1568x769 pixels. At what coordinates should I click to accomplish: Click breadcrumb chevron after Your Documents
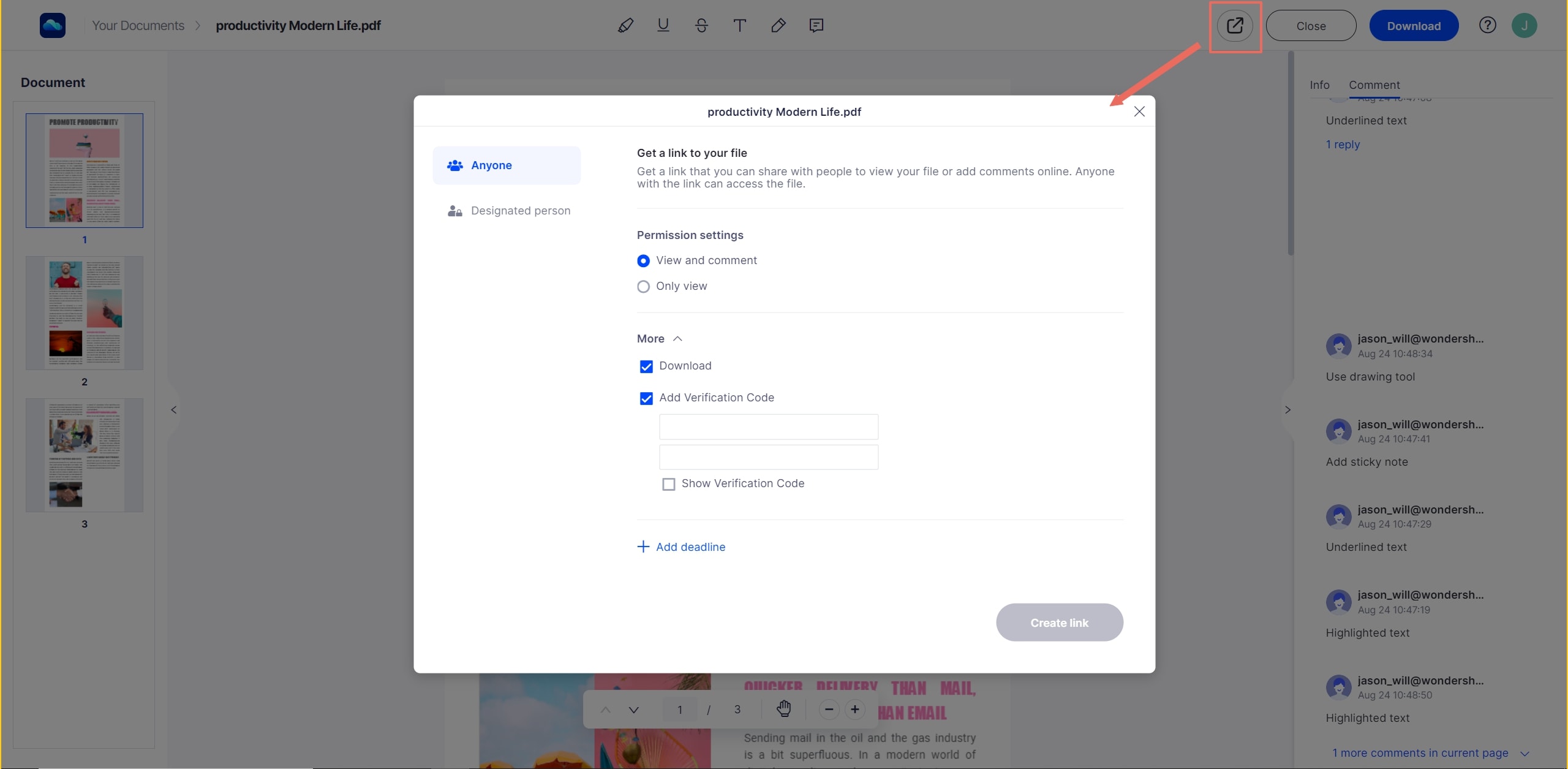198,26
